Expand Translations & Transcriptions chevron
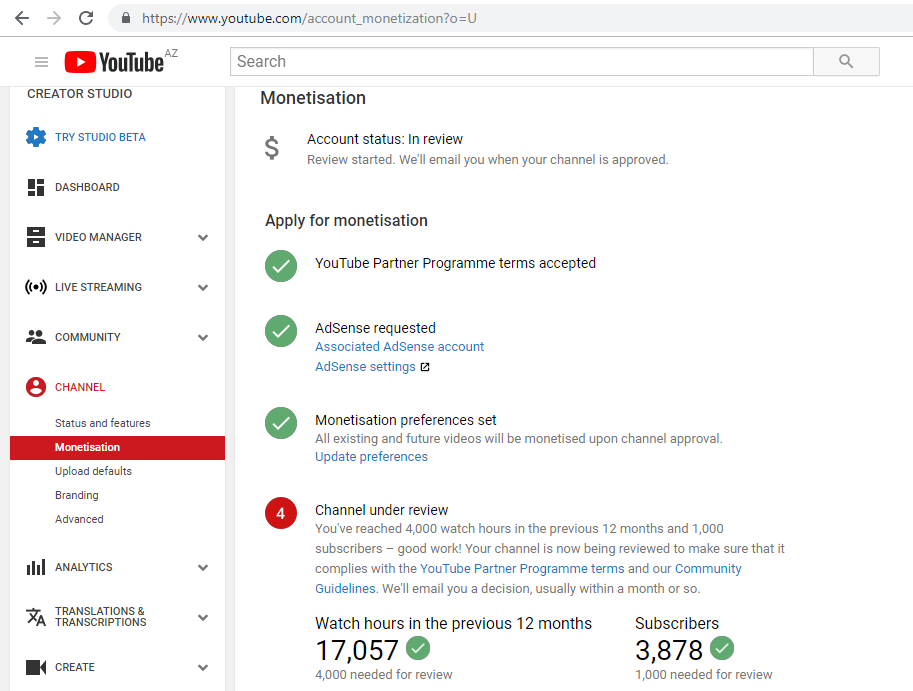 click(x=203, y=618)
